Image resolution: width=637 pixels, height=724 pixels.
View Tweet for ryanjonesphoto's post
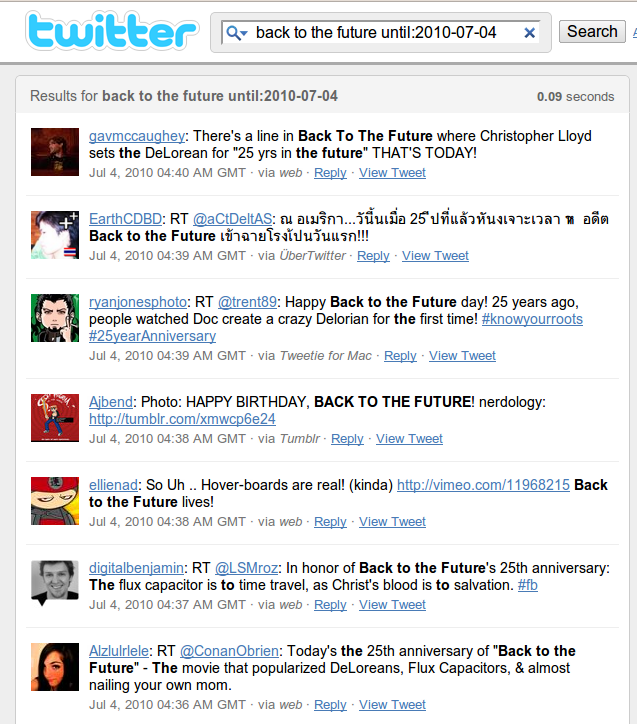pos(462,356)
